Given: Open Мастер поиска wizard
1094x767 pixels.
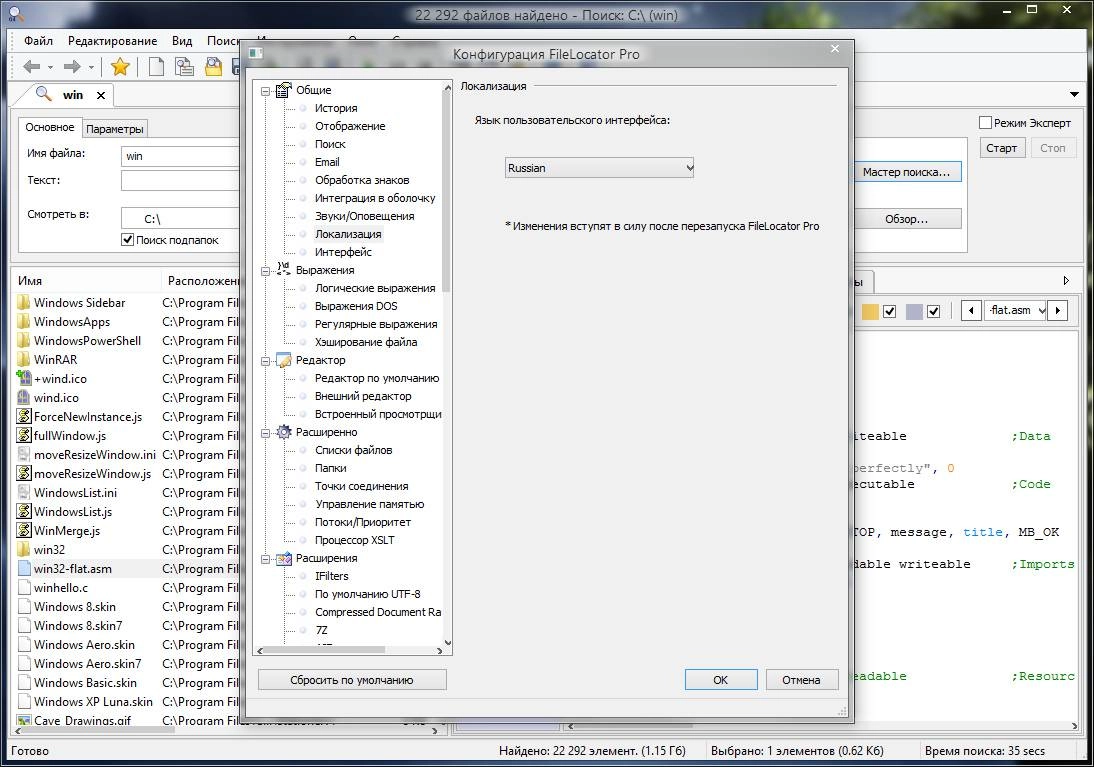Looking at the screenshot, I should pos(906,172).
